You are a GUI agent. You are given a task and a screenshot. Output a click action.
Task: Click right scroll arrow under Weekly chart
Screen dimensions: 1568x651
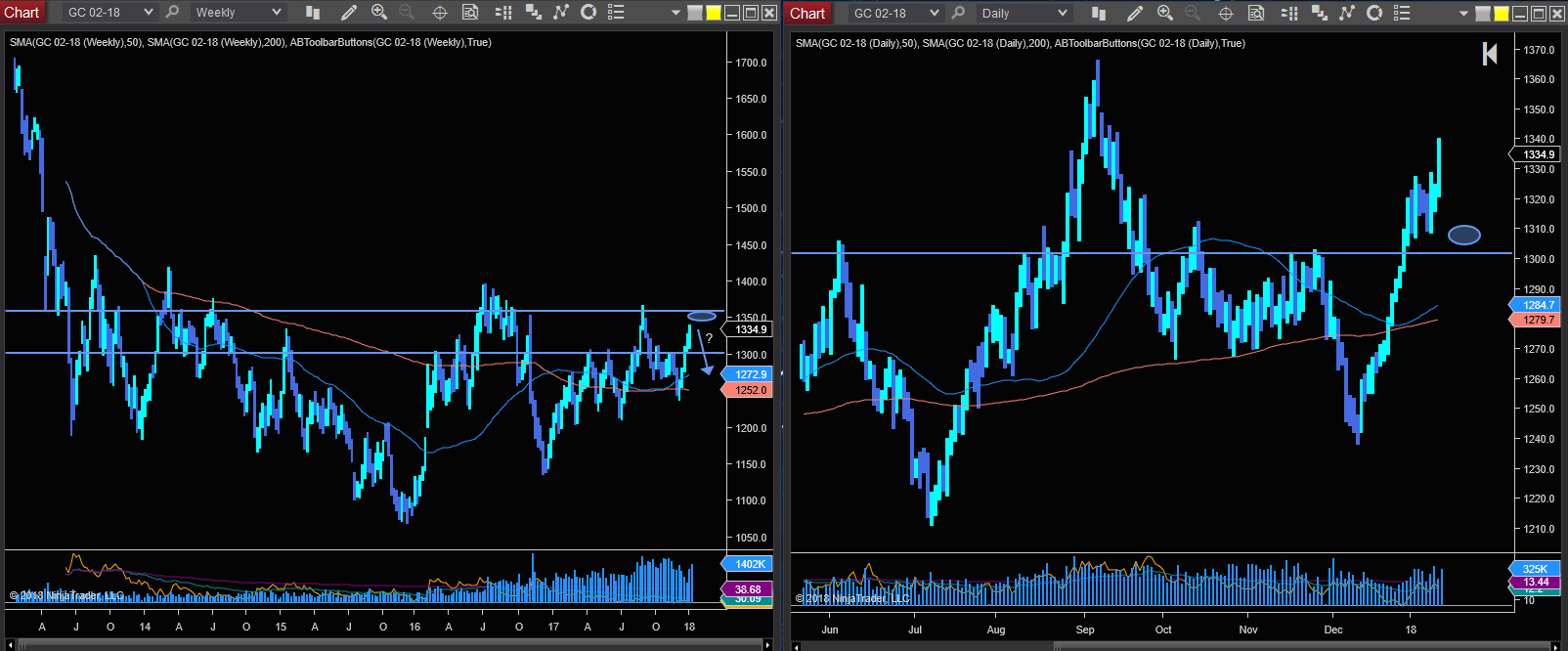pos(767,645)
